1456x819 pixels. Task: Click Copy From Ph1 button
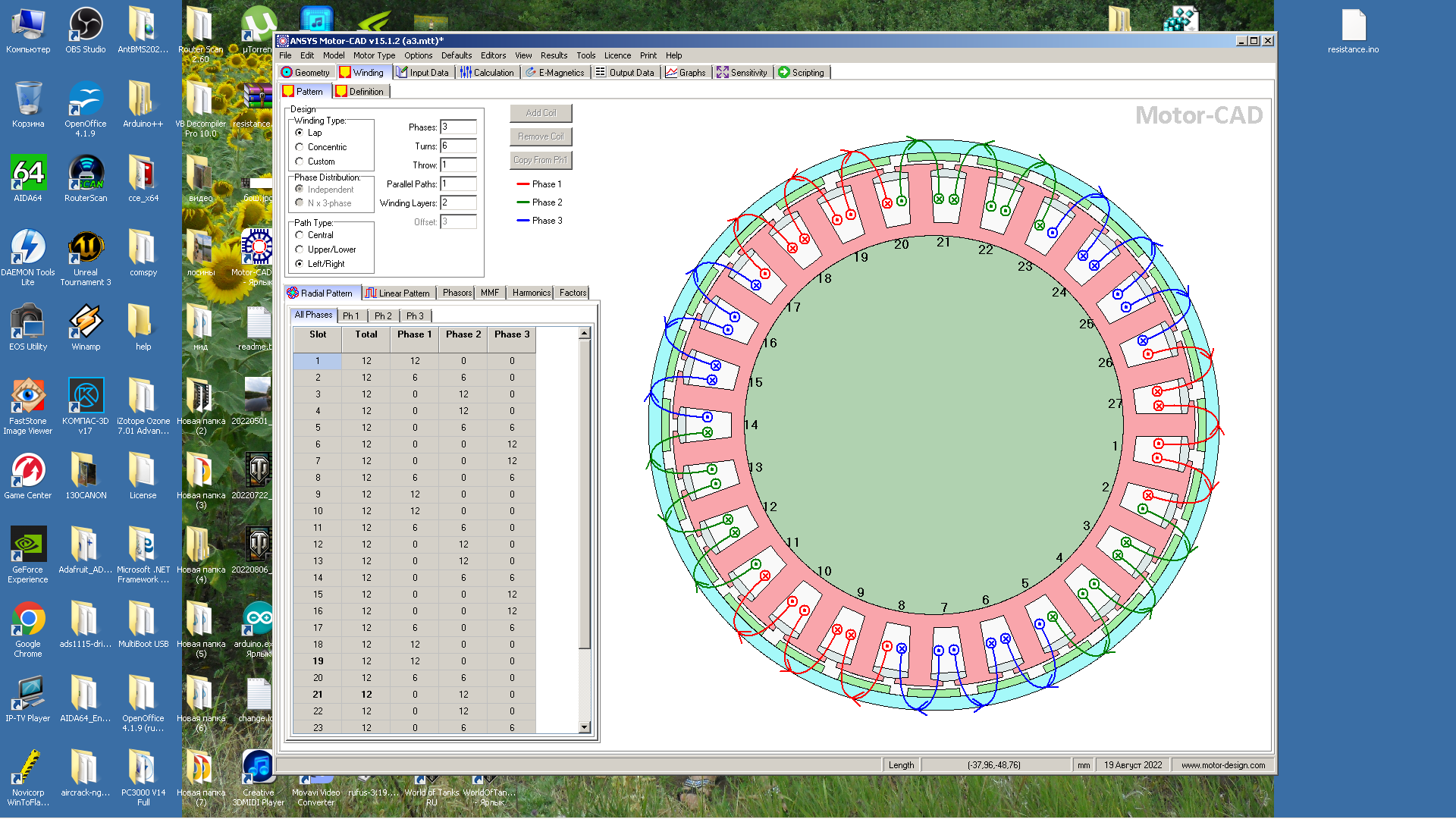pyautogui.click(x=541, y=160)
